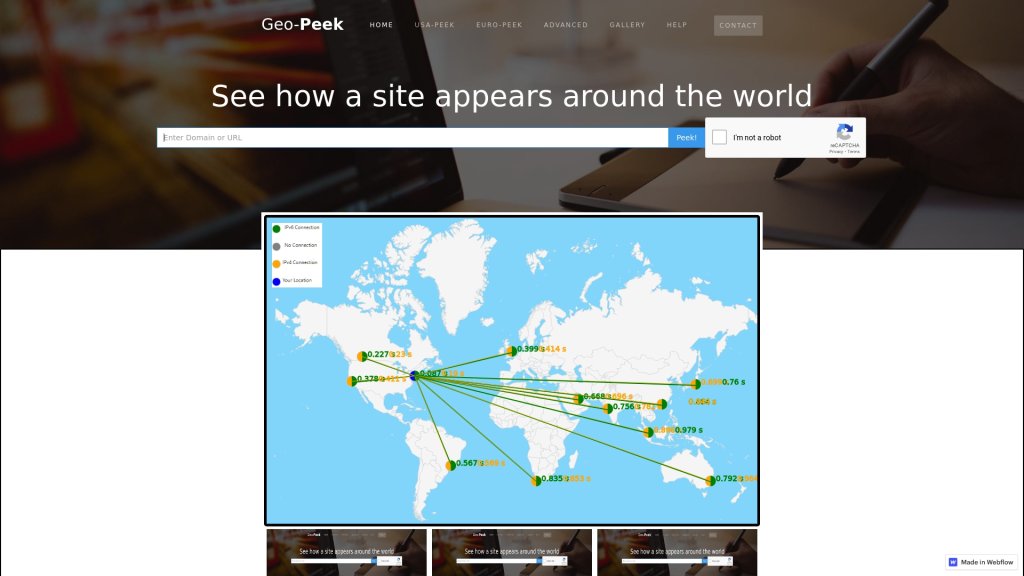This screenshot has height=576, width=1024.
Task: Click the Geo-Peek logo
Action: pos(302,24)
